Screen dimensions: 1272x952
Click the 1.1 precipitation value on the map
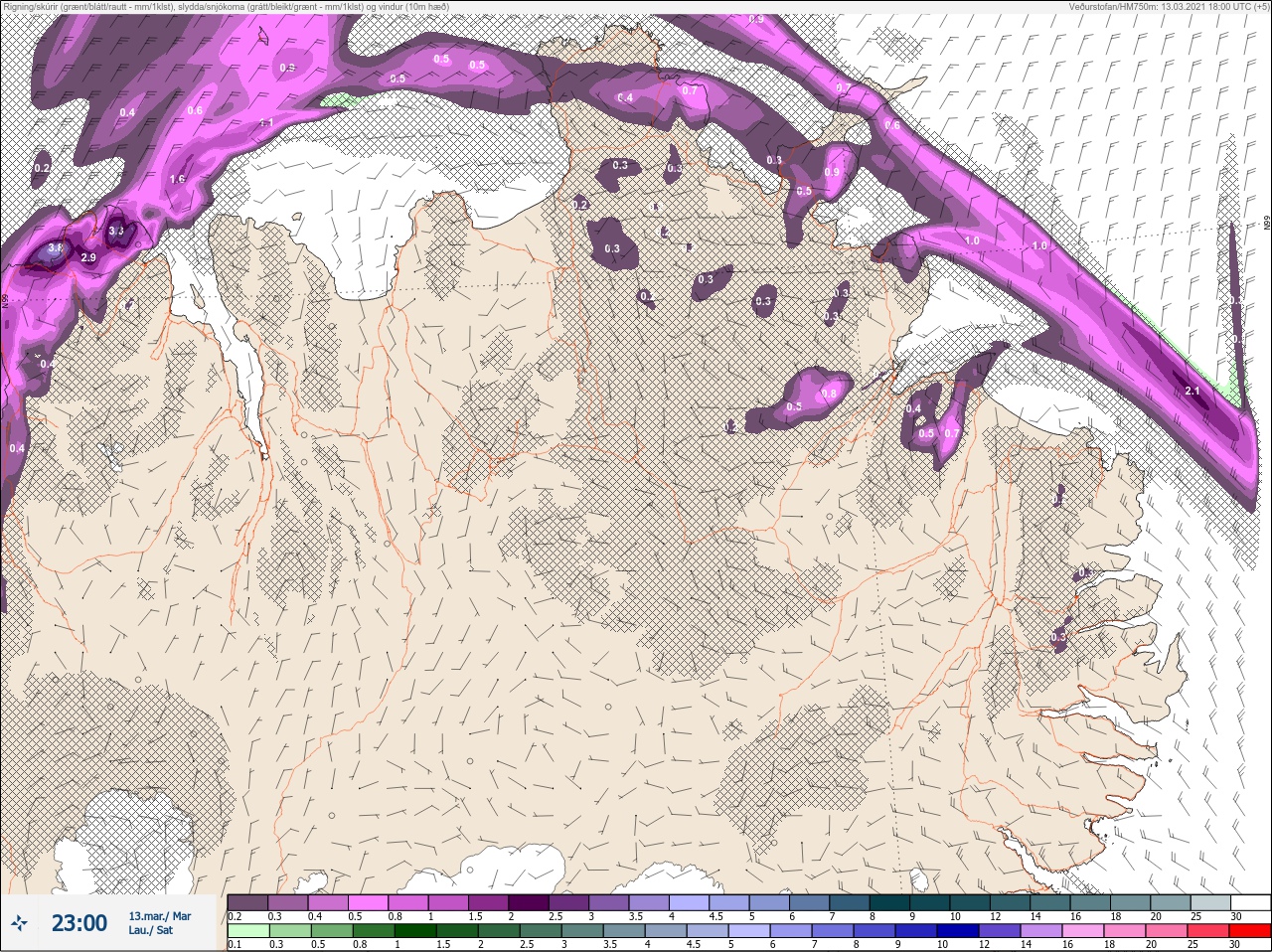(x=266, y=122)
